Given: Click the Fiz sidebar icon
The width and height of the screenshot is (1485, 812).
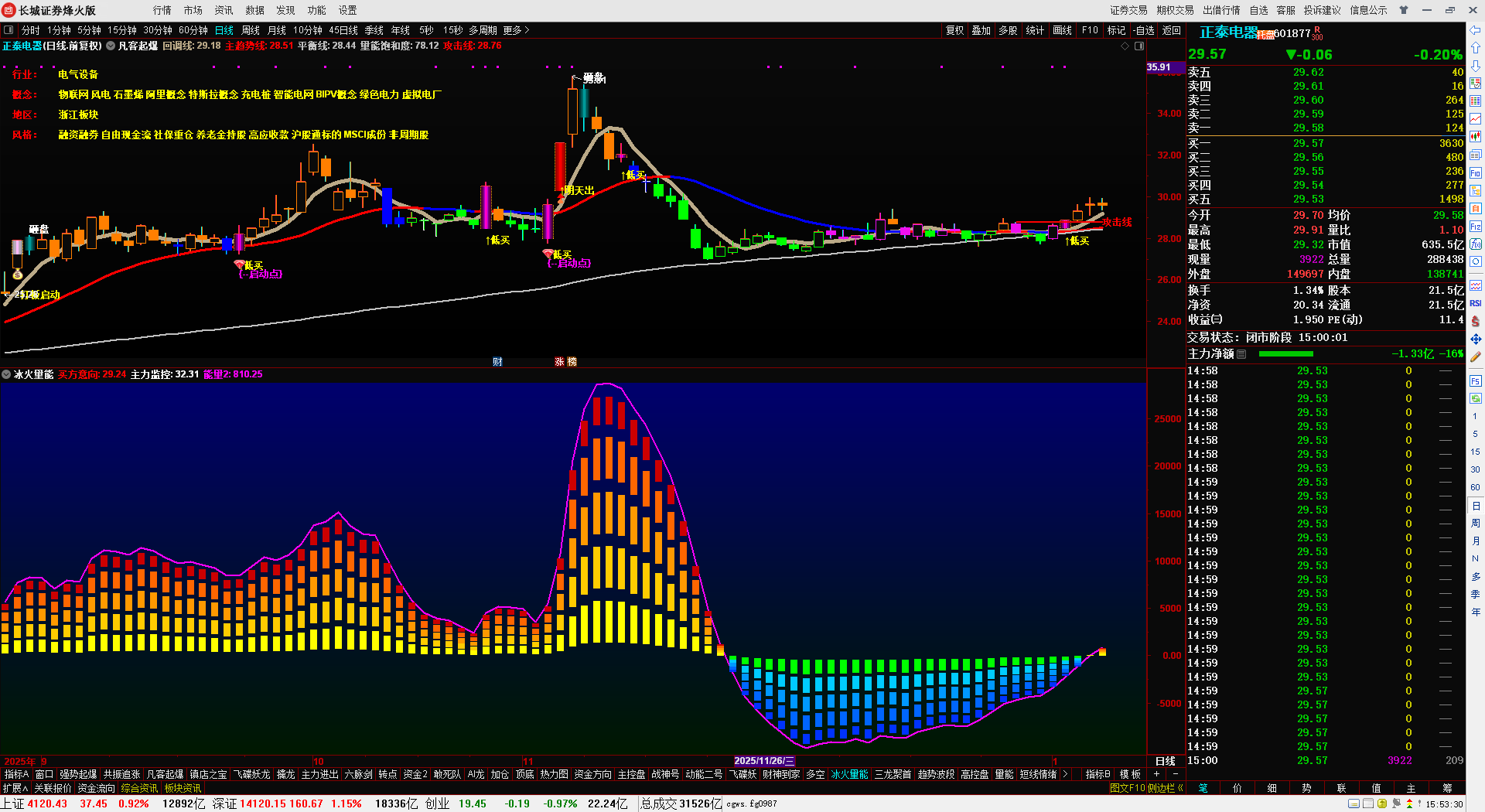Looking at the screenshot, I should click(x=1476, y=227).
